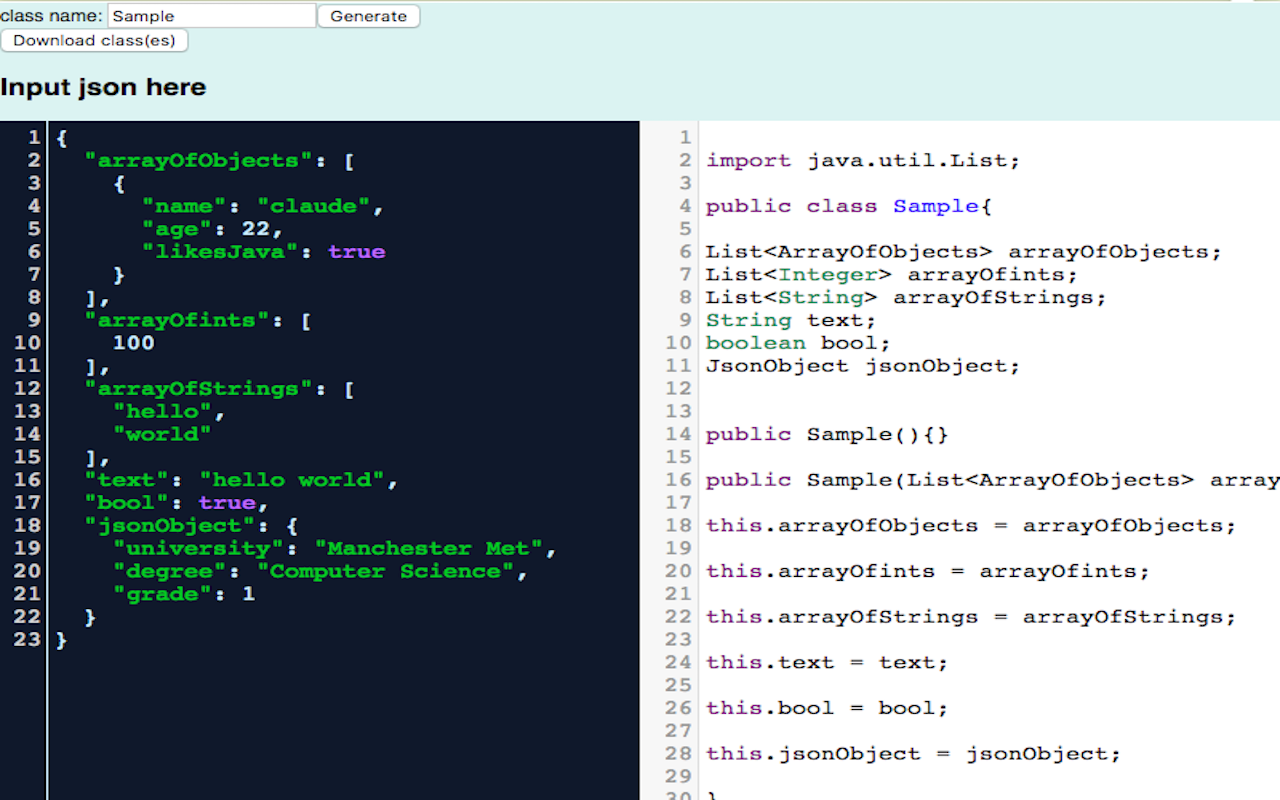
Task: Click the "this.bool = bool;" statement
Action: (827, 708)
